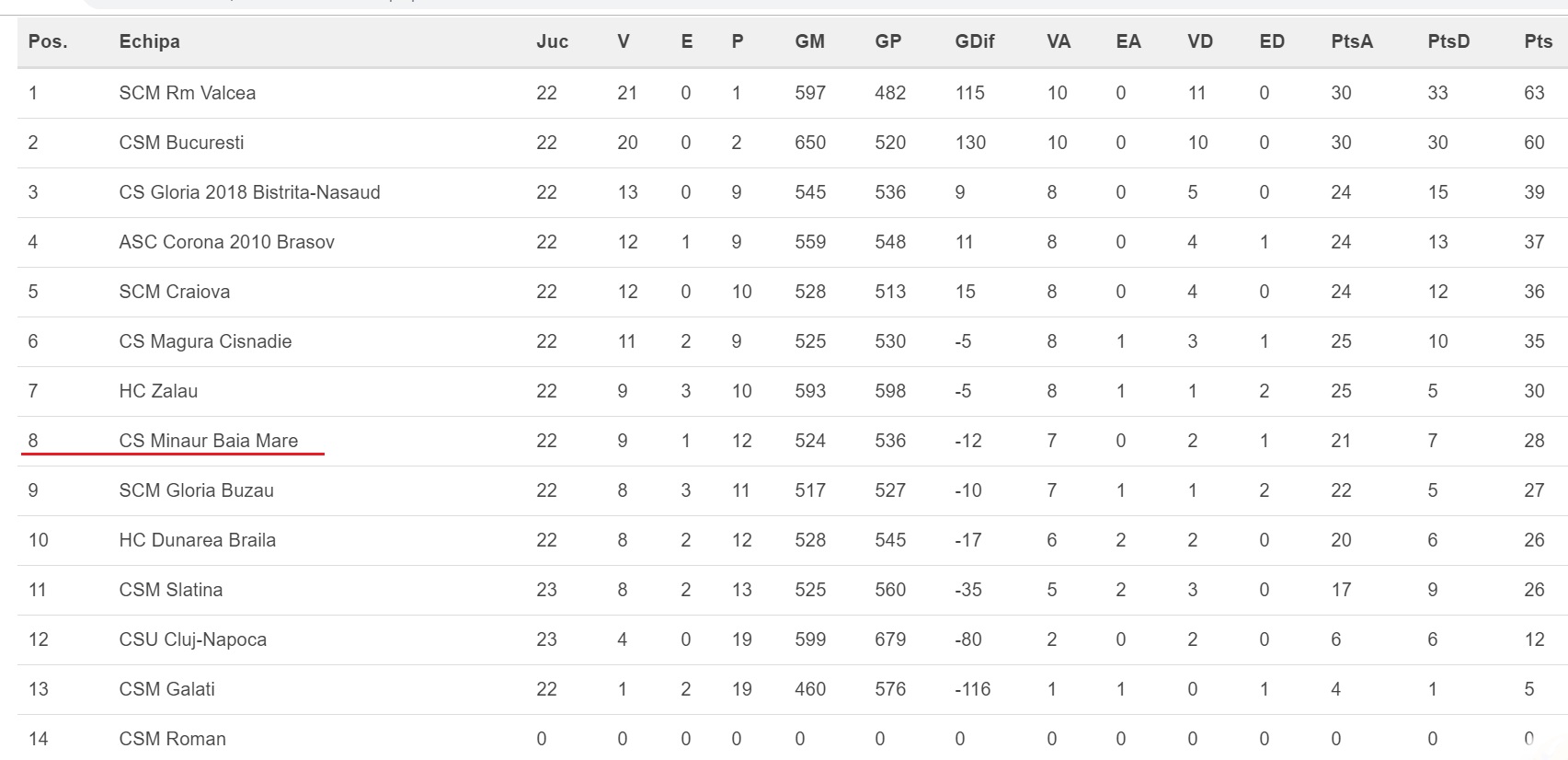
Task: Select the PtsA column header
Action: pos(1351,41)
